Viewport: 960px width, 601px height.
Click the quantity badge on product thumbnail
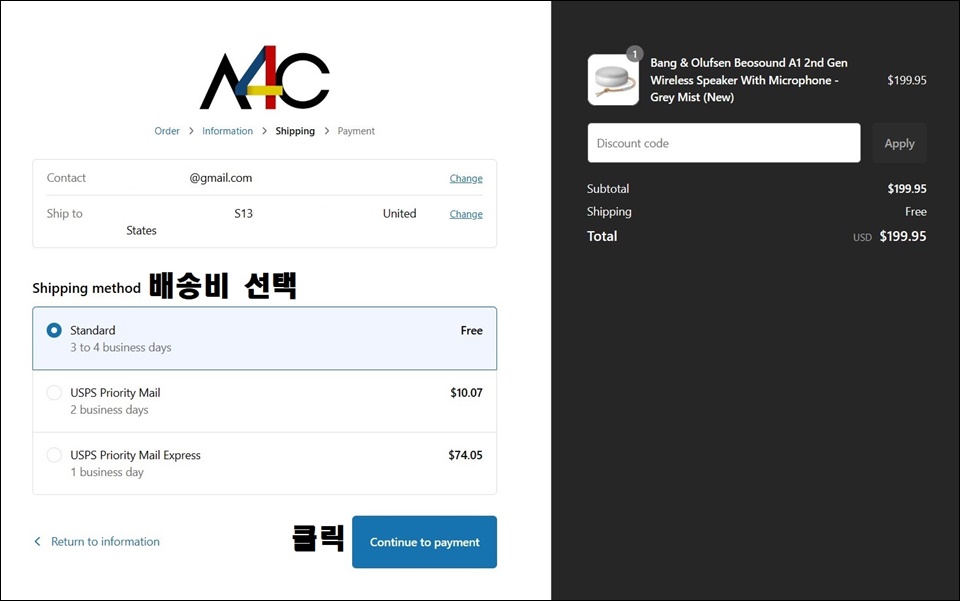(635, 54)
